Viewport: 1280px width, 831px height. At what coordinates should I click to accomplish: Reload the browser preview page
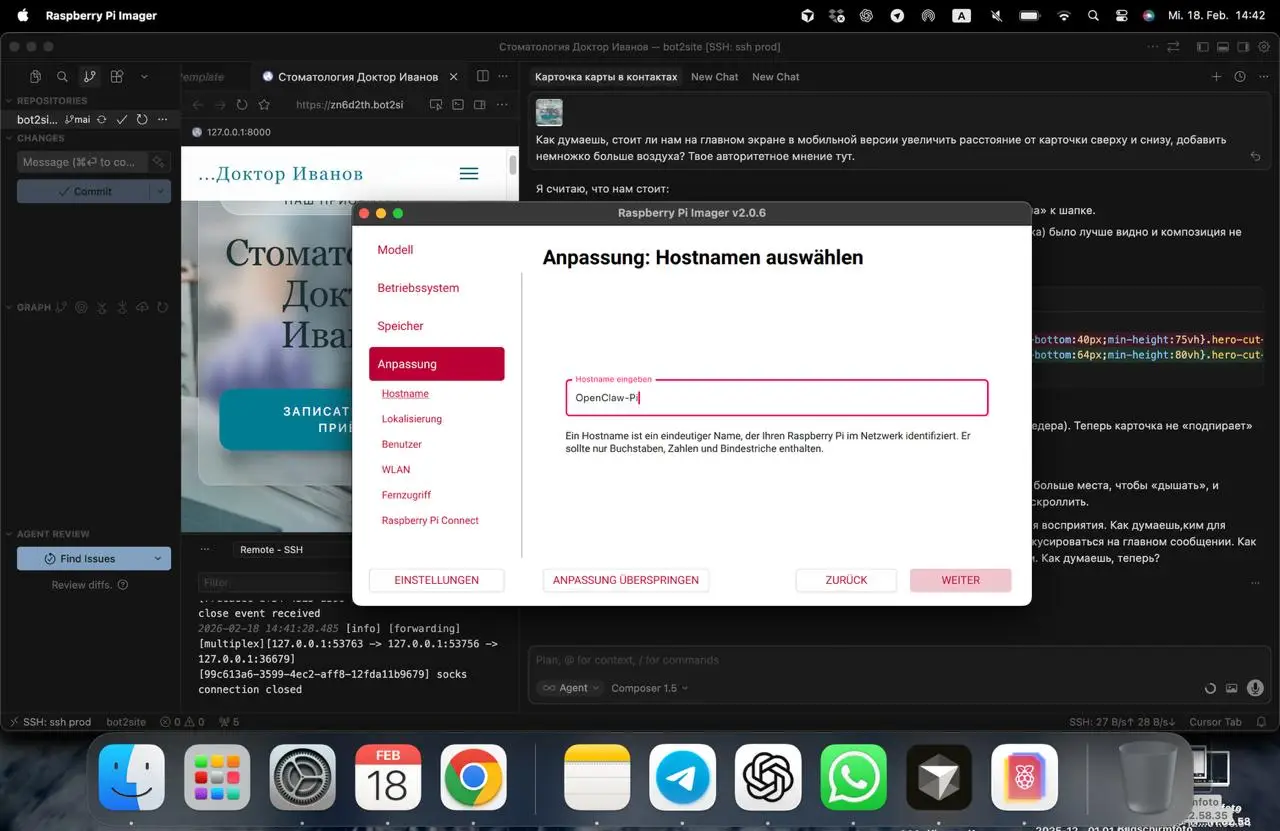[242, 105]
